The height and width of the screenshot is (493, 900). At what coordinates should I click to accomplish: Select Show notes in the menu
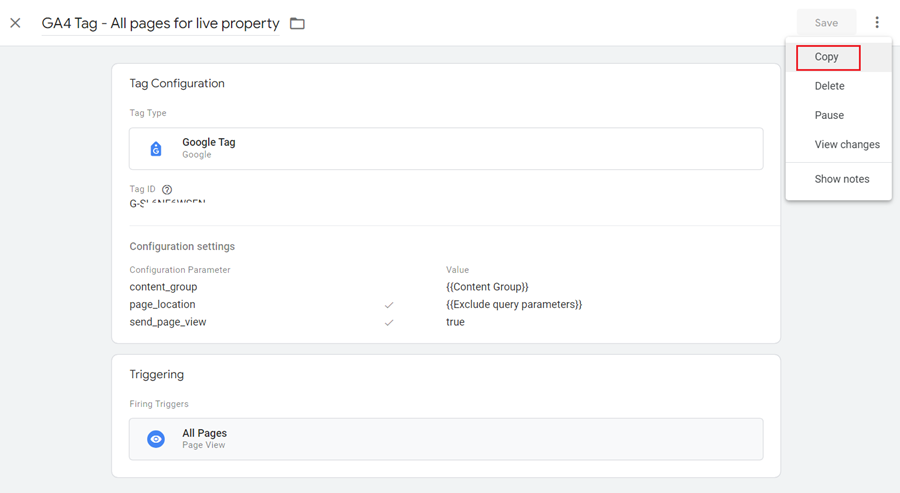841,179
